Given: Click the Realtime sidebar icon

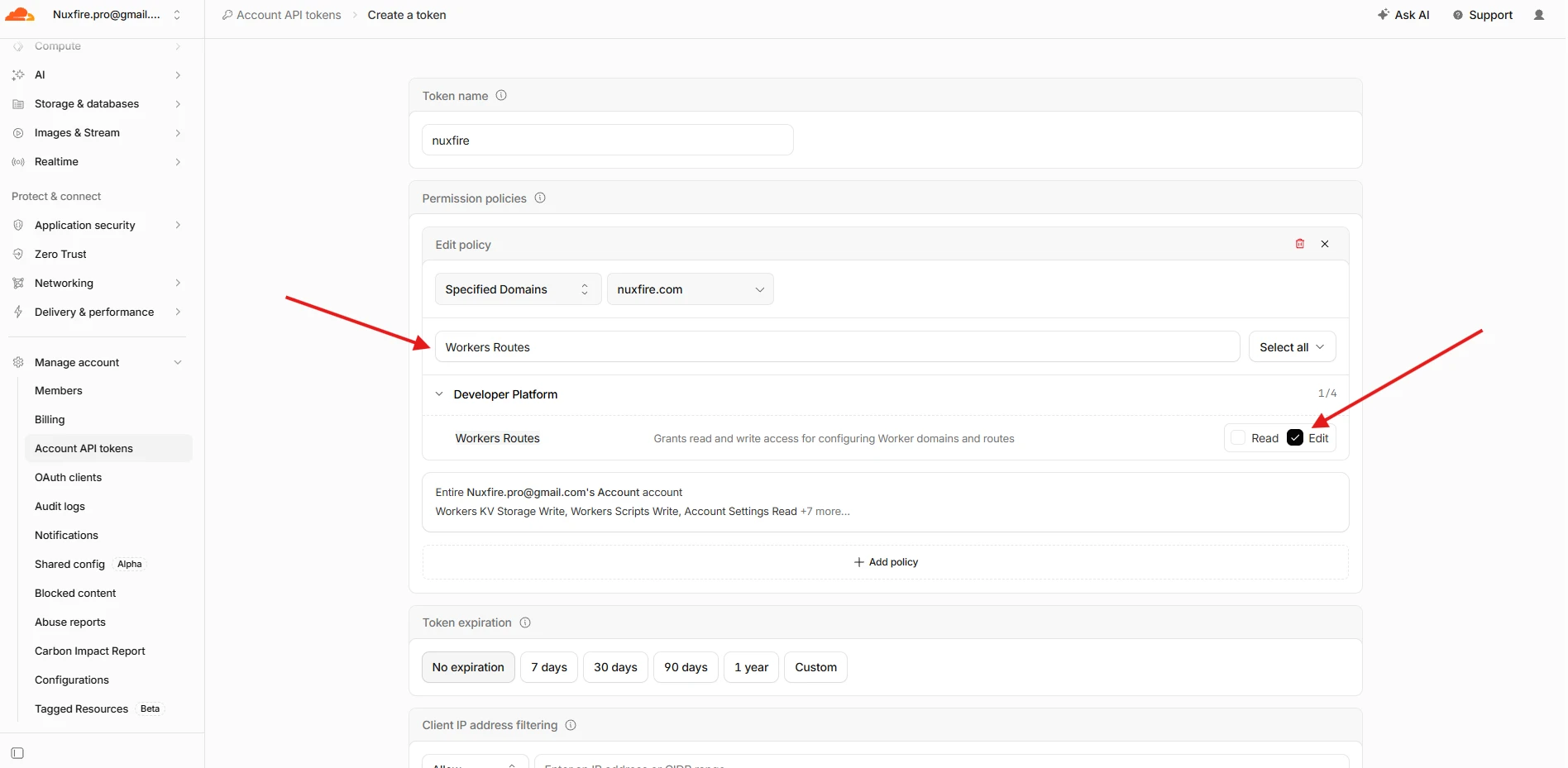Looking at the screenshot, I should 18,162.
